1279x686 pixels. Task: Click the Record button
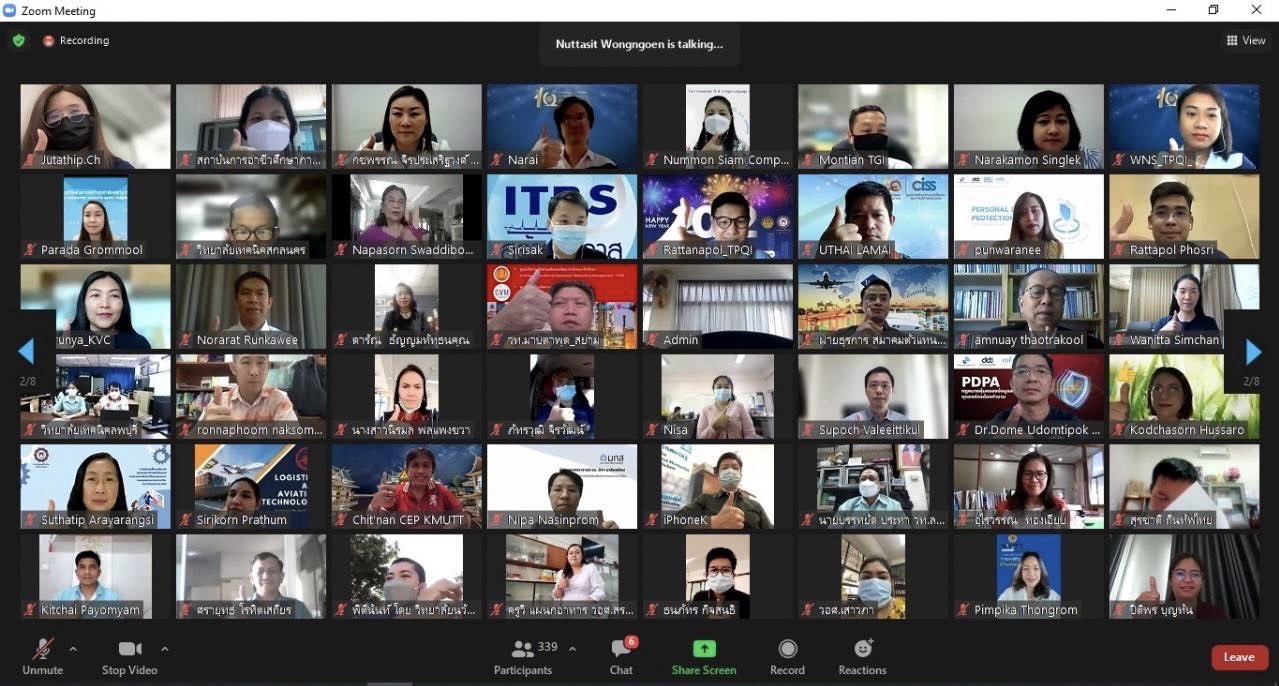[x=787, y=658]
